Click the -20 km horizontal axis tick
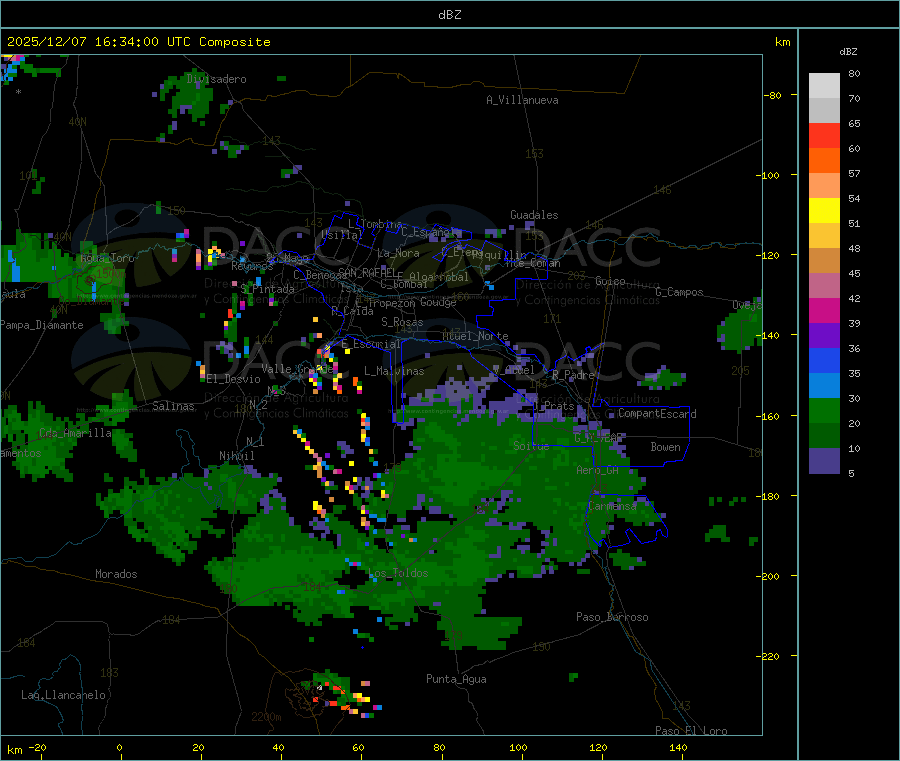Image resolution: width=900 pixels, height=761 pixels. tap(38, 747)
